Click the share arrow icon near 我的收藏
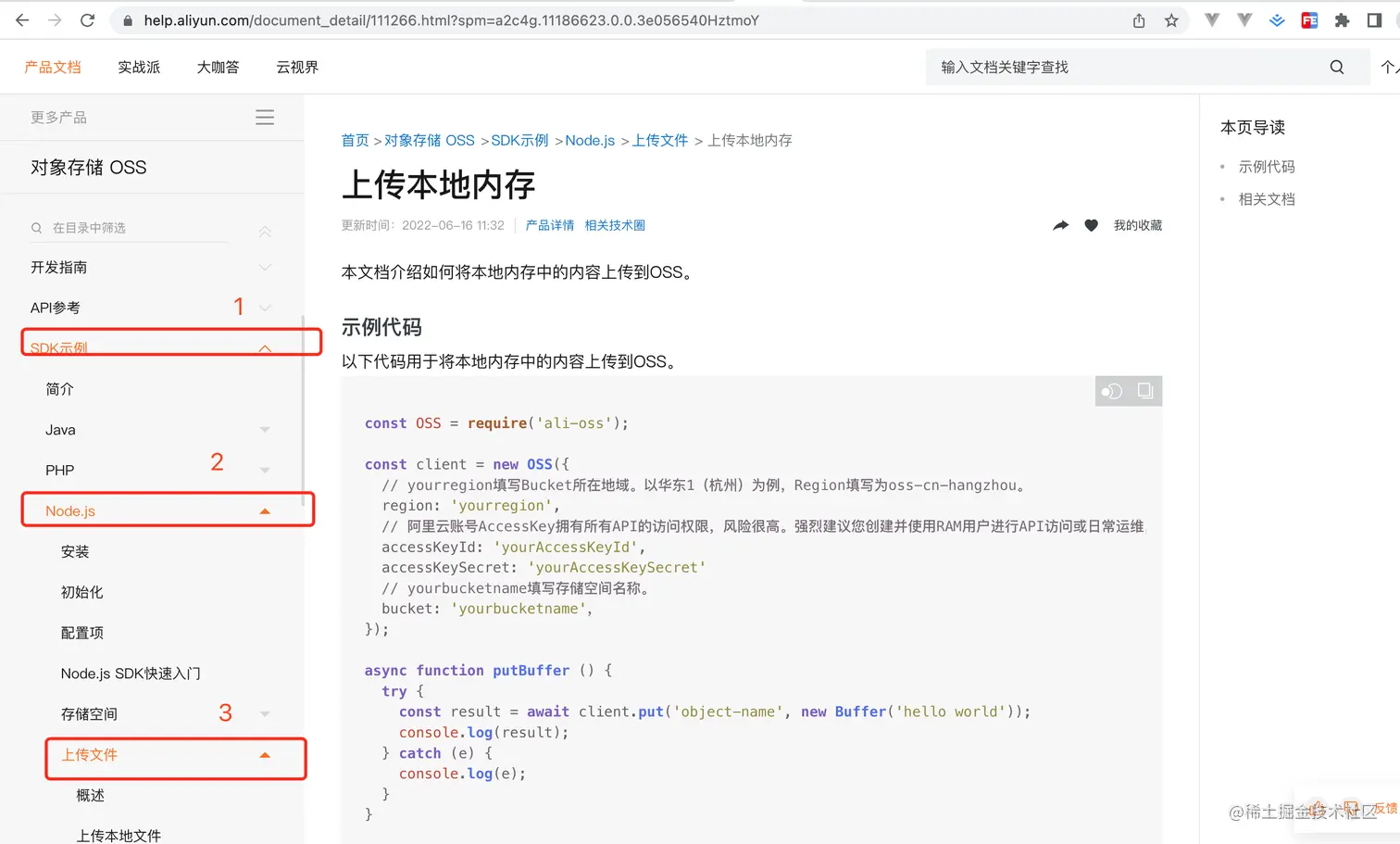Image resolution: width=1400 pixels, height=844 pixels. [1061, 225]
